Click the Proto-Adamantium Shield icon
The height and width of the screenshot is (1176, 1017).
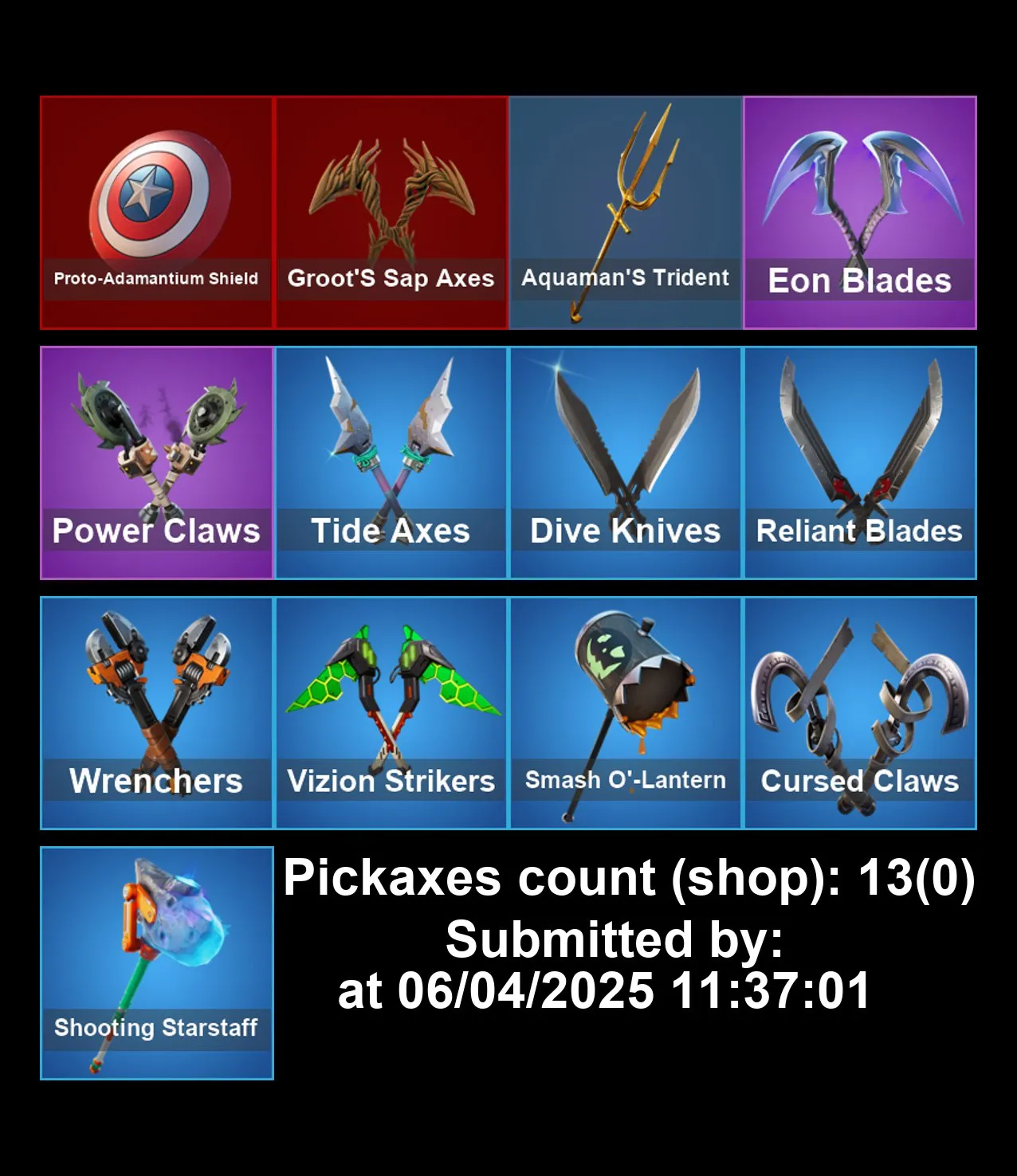[x=156, y=213]
